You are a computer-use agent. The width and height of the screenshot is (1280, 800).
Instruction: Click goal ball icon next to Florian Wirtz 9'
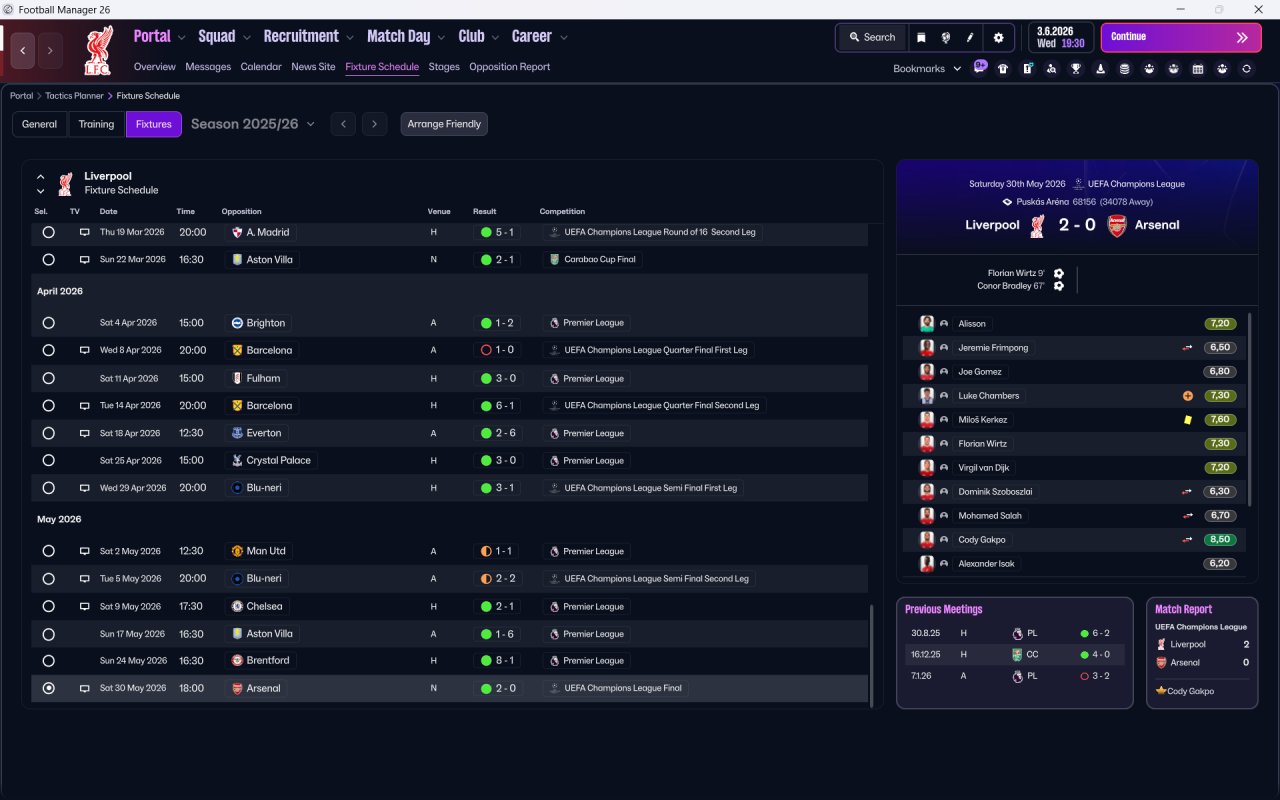[x=1059, y=273]
